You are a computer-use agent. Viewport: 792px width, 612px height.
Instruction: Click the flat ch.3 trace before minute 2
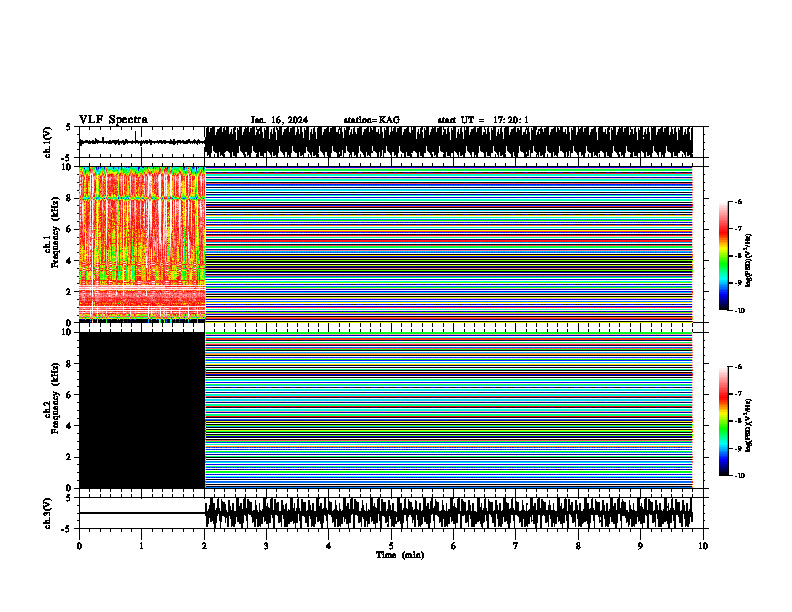click(142, 513)
